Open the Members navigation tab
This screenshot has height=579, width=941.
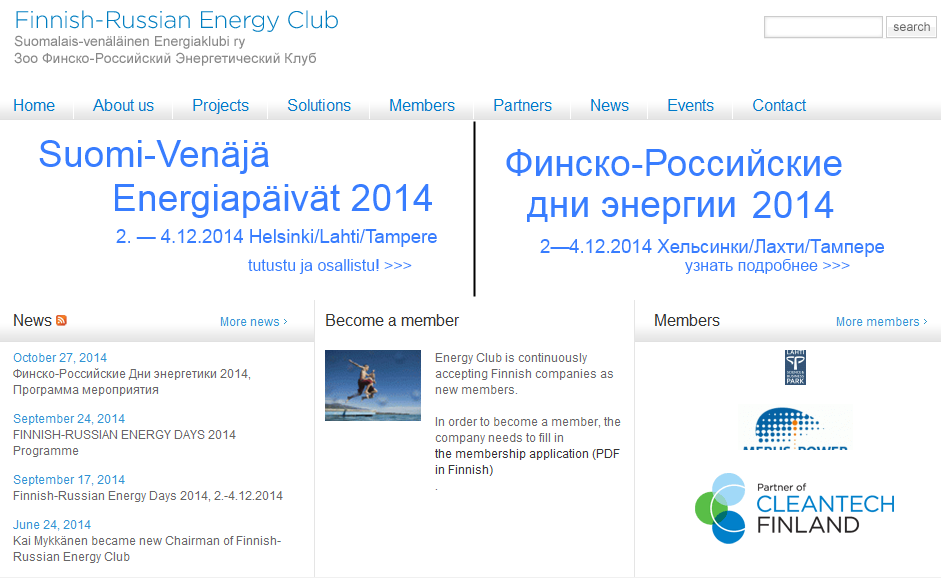click(422, 106)
